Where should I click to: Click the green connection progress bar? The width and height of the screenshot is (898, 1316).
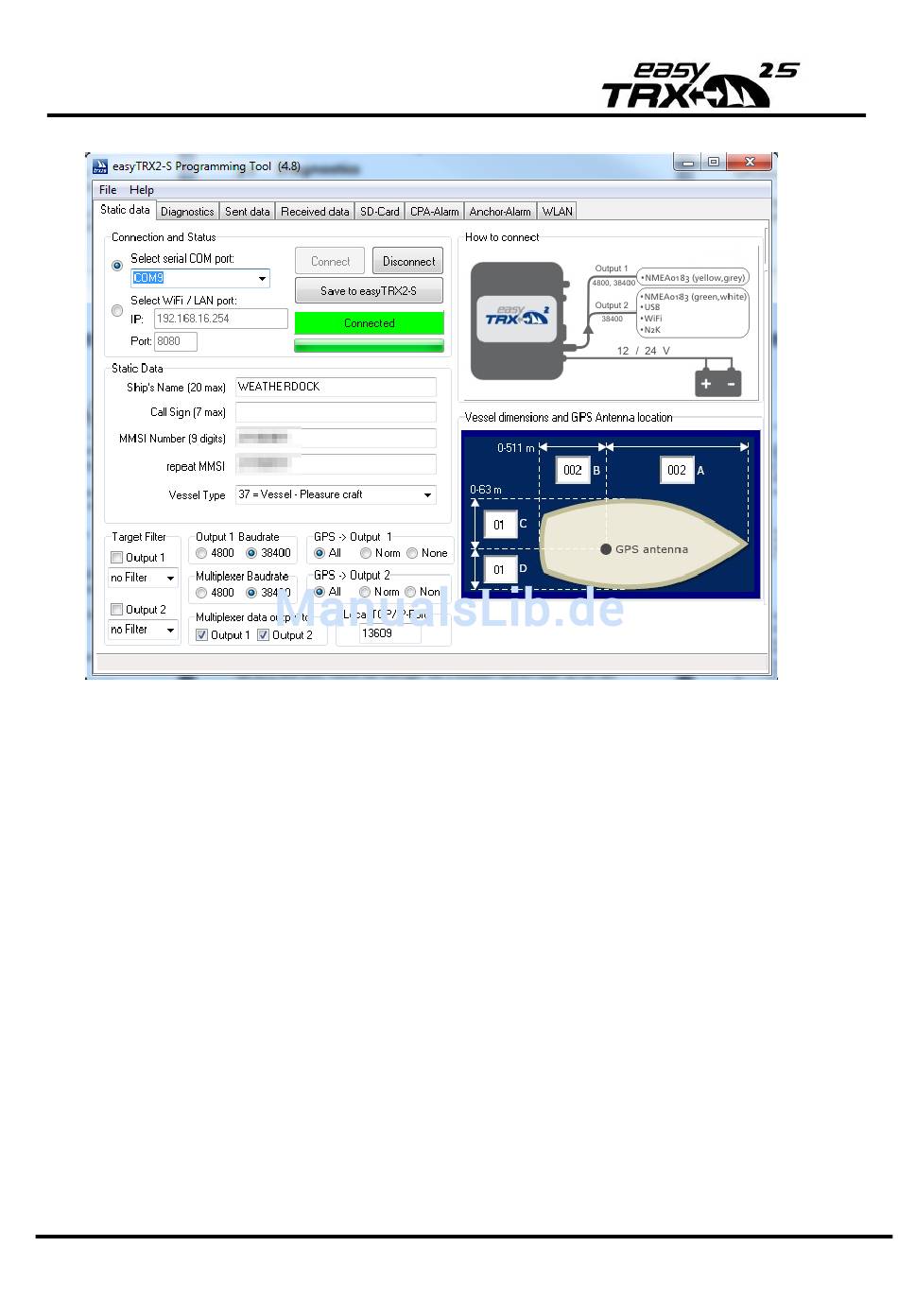(369, 345)
